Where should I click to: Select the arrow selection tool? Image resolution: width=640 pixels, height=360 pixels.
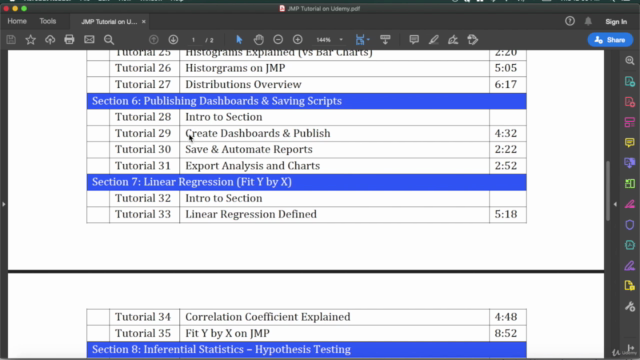click(239, 40)
